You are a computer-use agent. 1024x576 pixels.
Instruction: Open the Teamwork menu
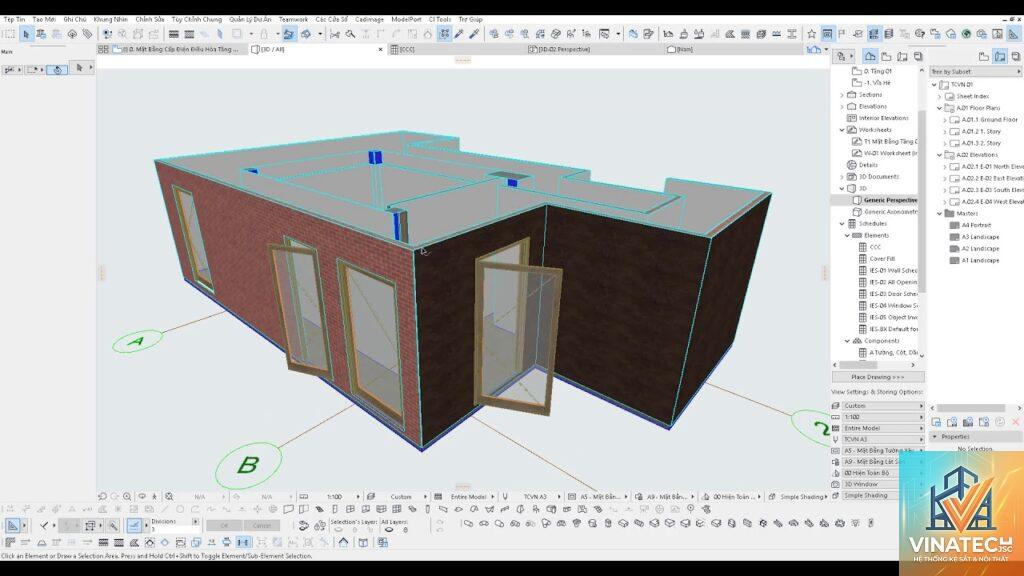(293, 20)
